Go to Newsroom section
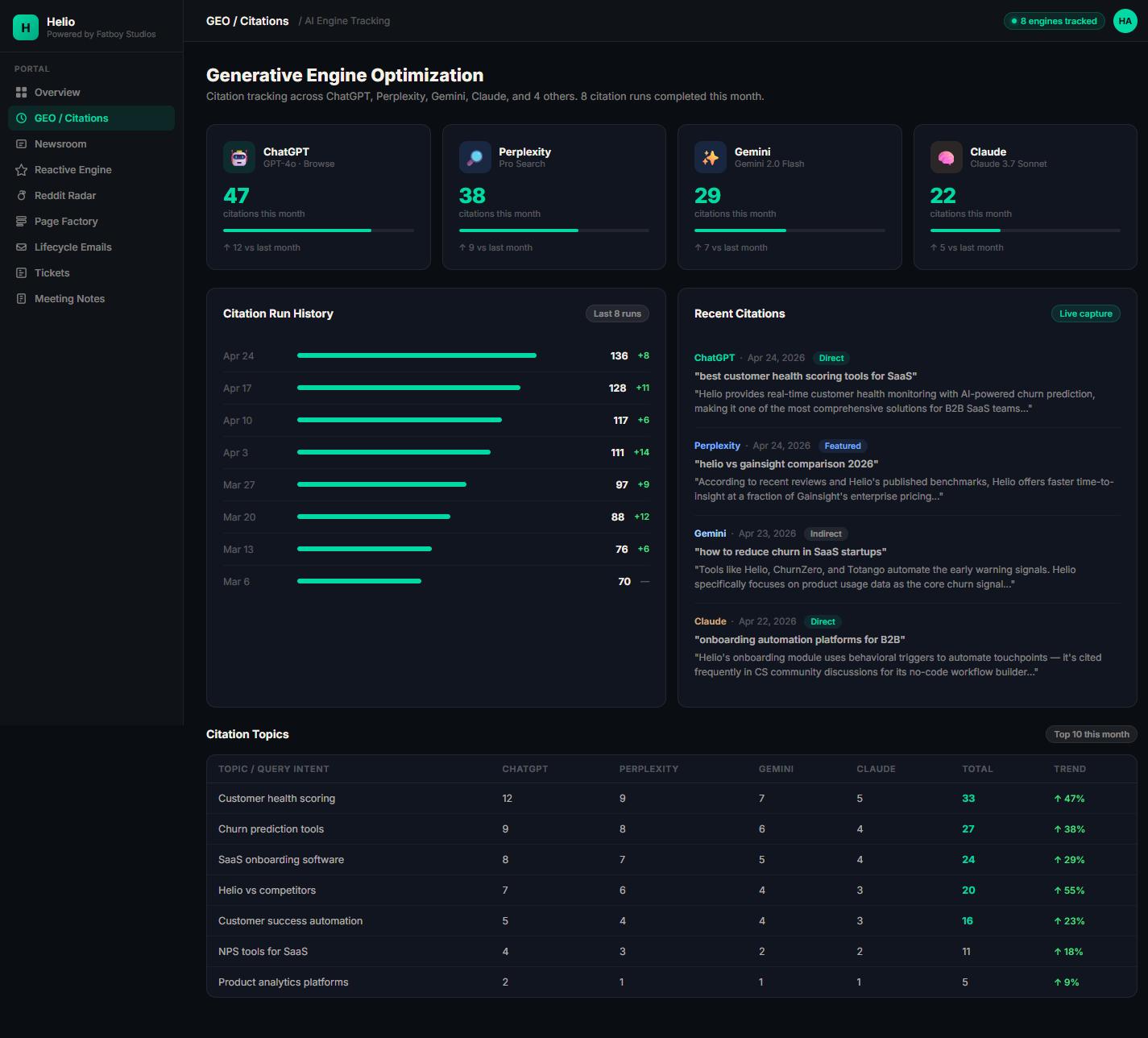The height and width of the screenshot is (1038, 1148). click(x=91, y=144)
